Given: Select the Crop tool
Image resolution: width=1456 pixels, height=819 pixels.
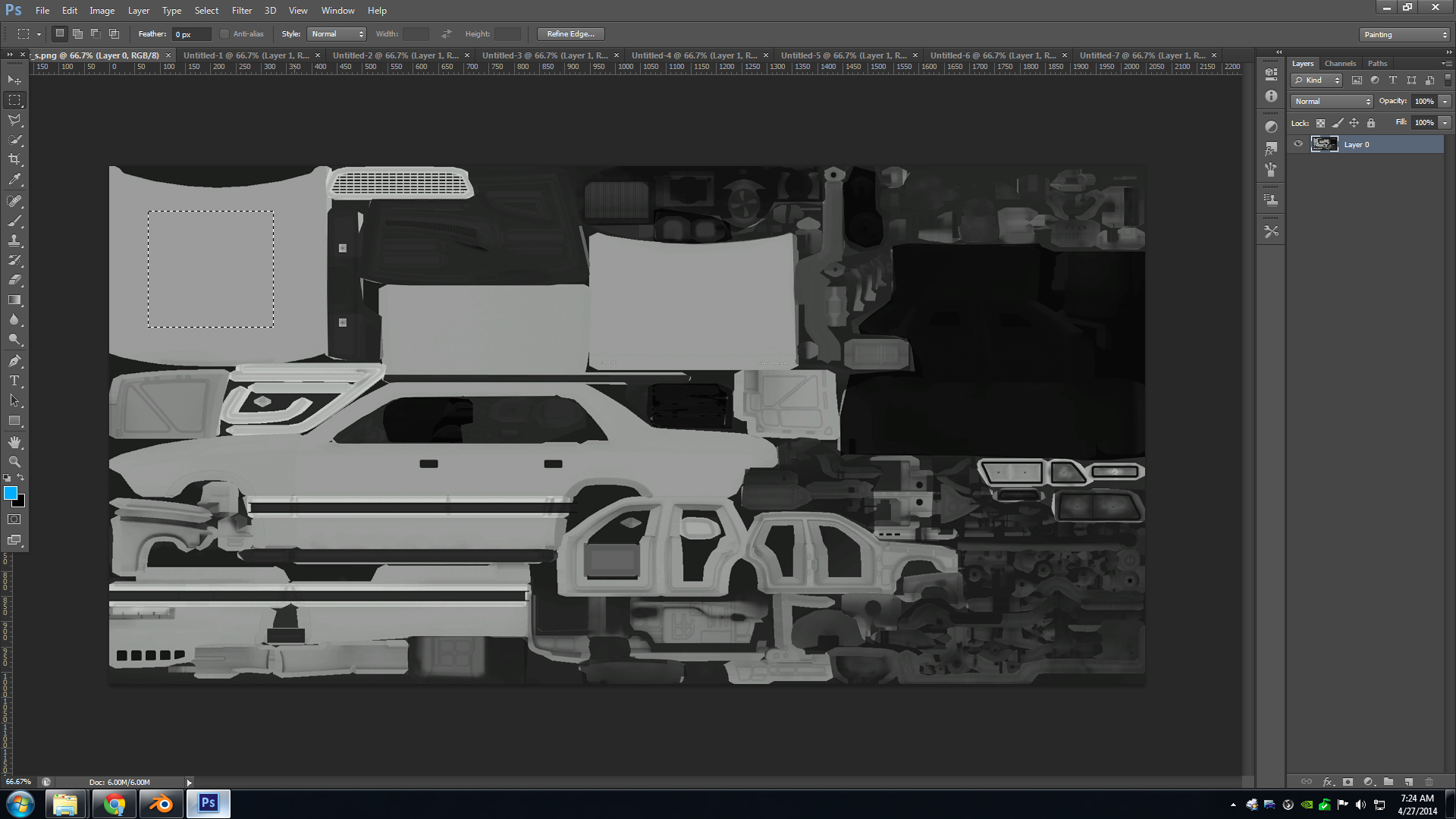Looking at the screenshot, I should click(x=14, y=159).
